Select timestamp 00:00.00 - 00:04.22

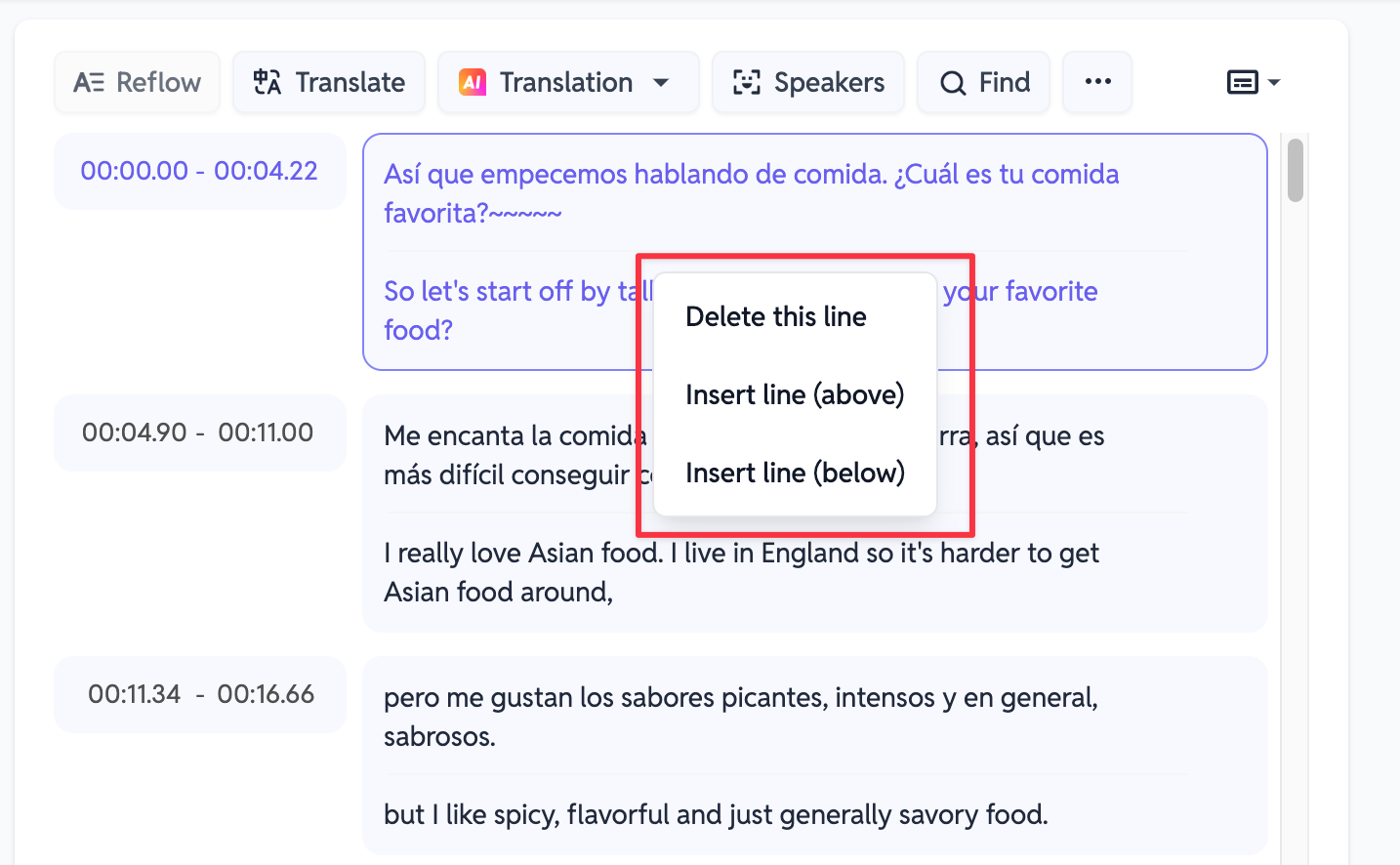click(199, 171)
